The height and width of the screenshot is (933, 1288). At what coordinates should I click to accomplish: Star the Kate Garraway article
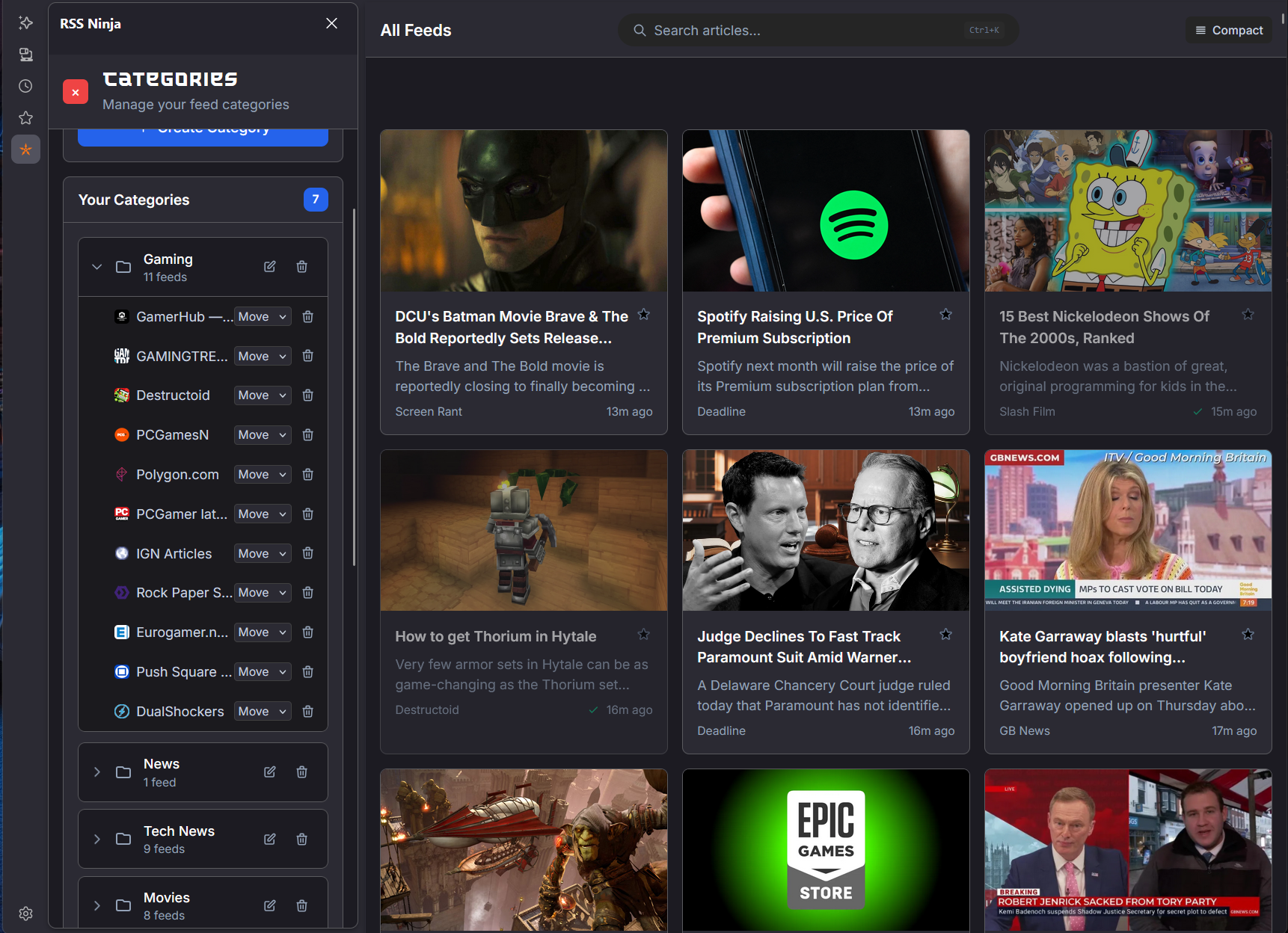pos(1248,633)
